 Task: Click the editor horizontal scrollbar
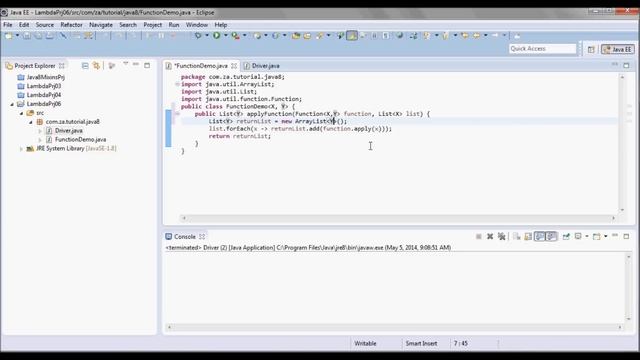(x=398, y=218)
